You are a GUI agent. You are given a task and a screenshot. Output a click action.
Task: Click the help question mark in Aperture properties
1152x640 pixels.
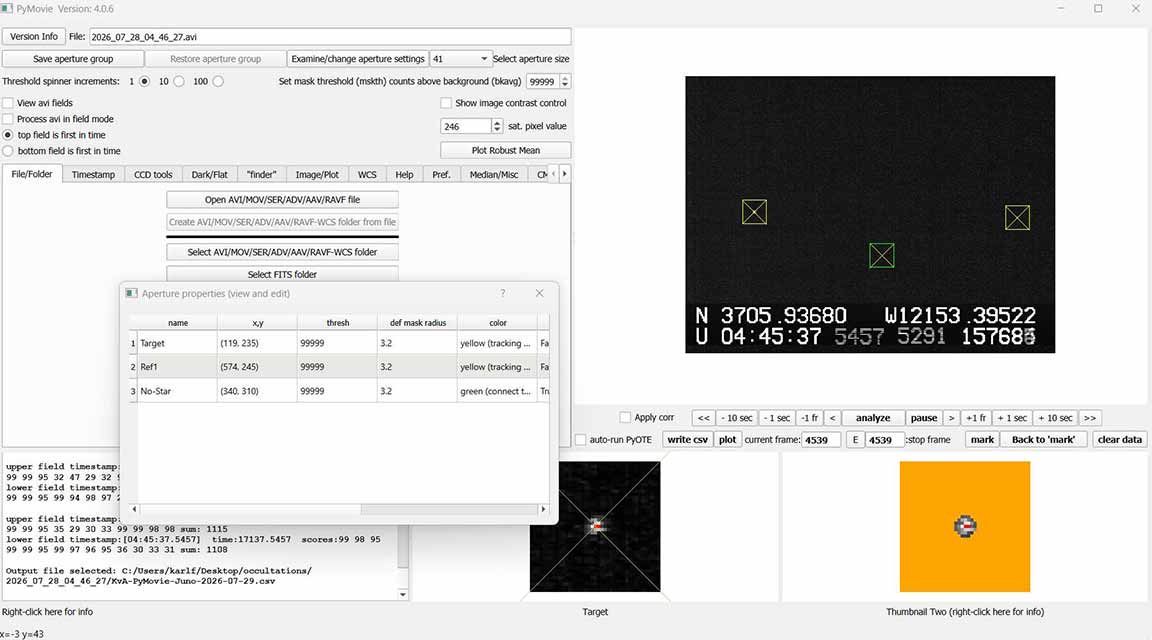click(x=503, y=293)
